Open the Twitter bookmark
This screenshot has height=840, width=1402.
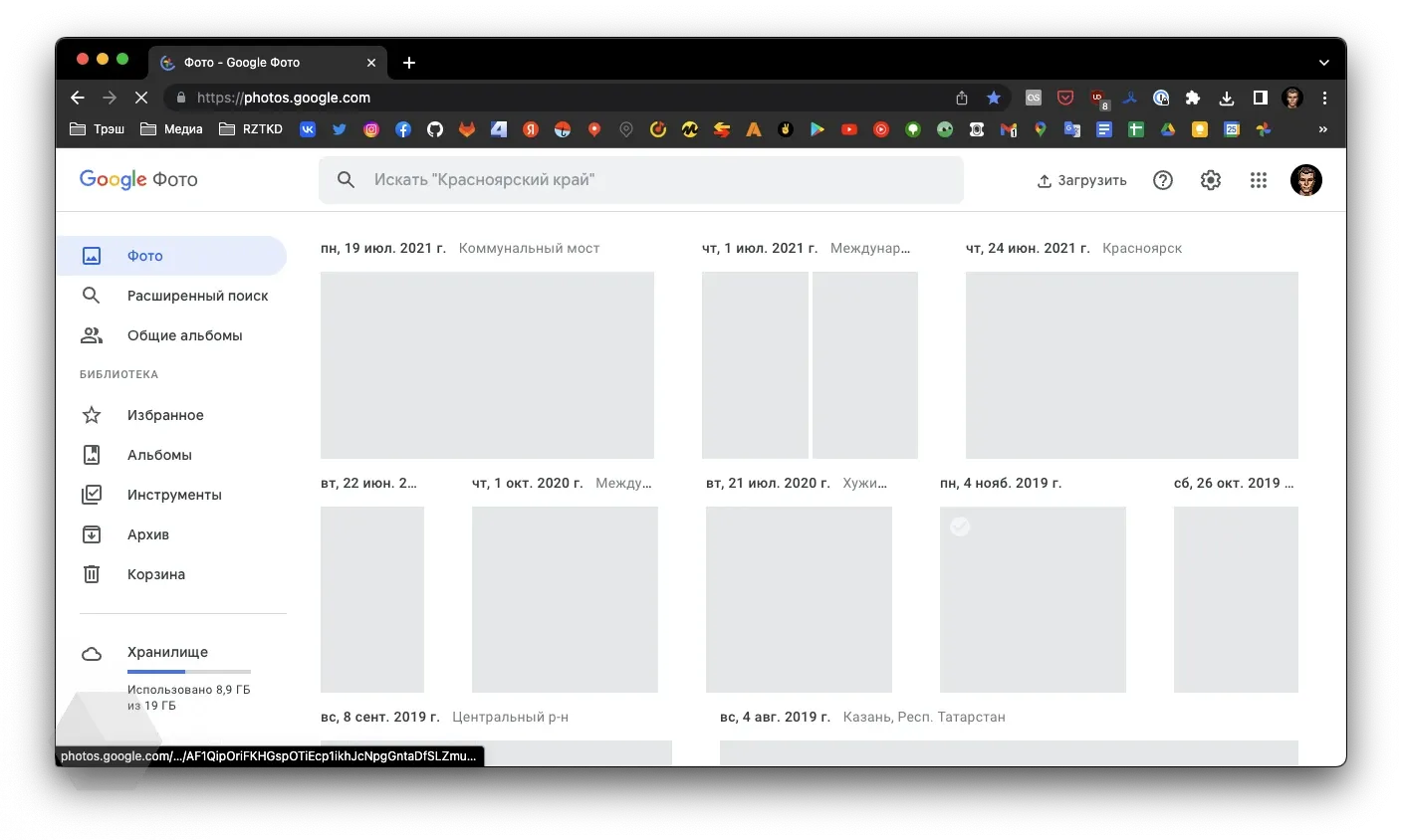click(340, 129)
